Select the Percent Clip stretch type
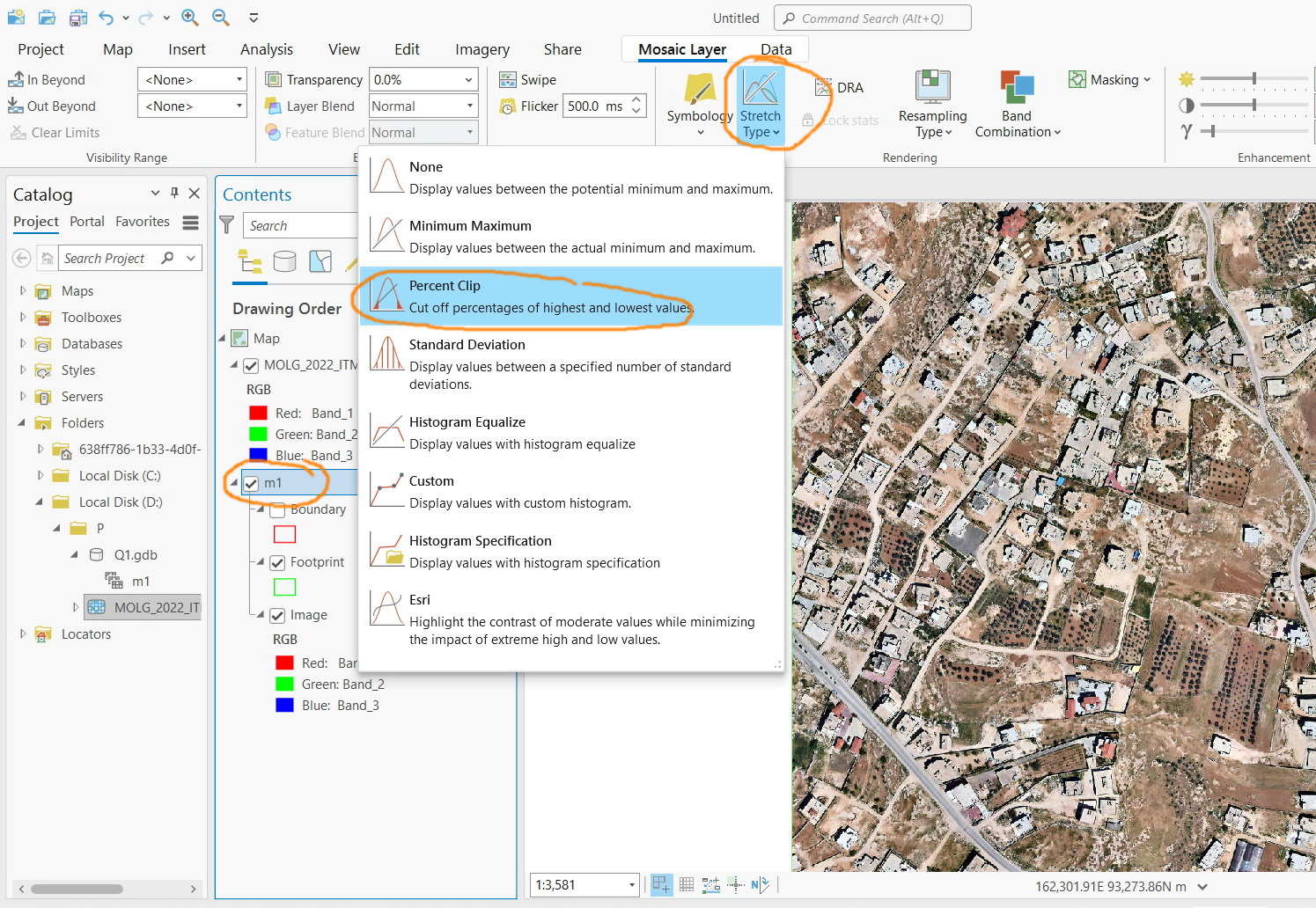 pyautogui.click(x=528, y=296)
